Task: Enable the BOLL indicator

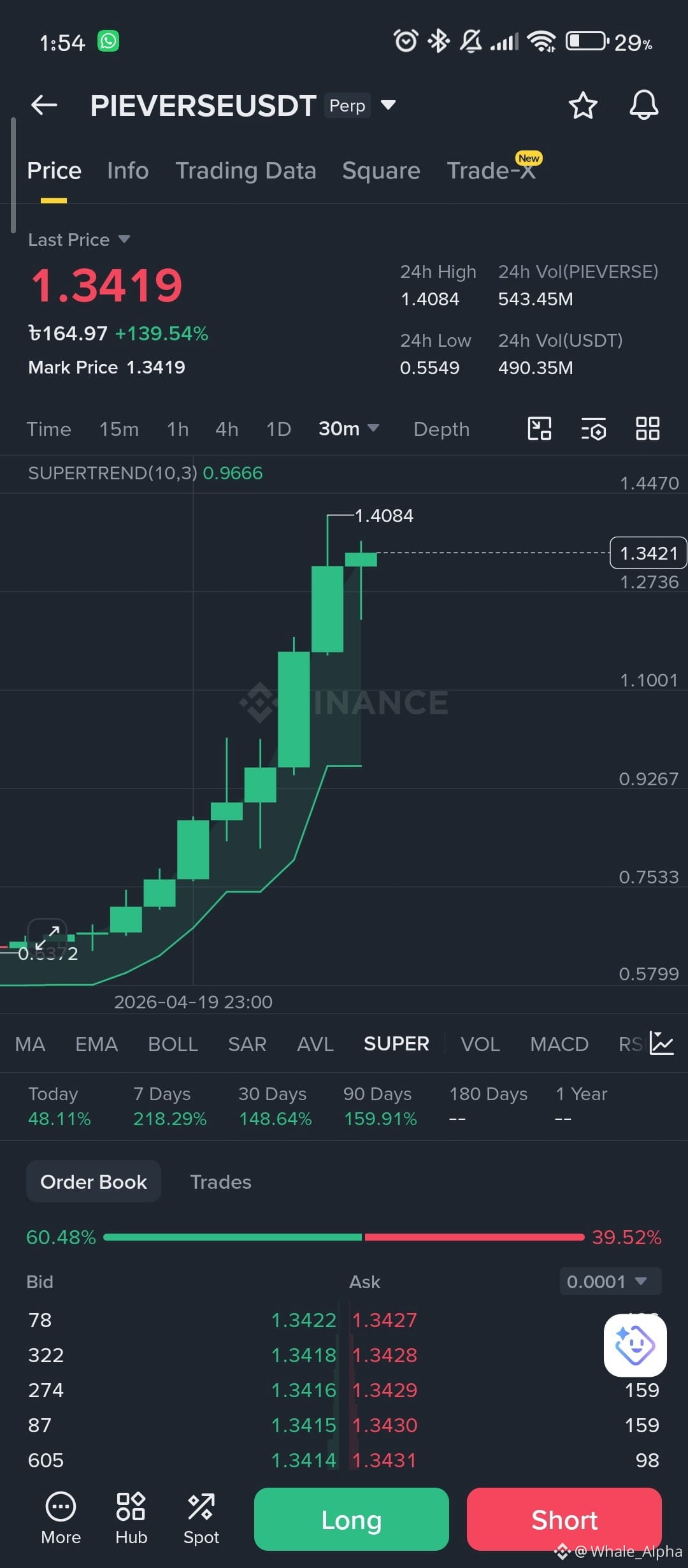Action: 173,1044
